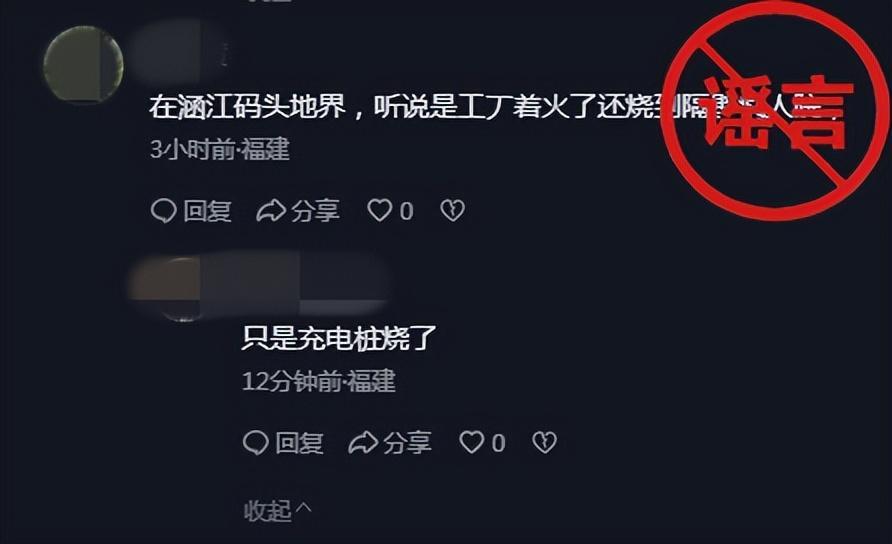Dislike the first comment with broken heart
This screenshot has width=892, height=544.
[x=452, y=211]
